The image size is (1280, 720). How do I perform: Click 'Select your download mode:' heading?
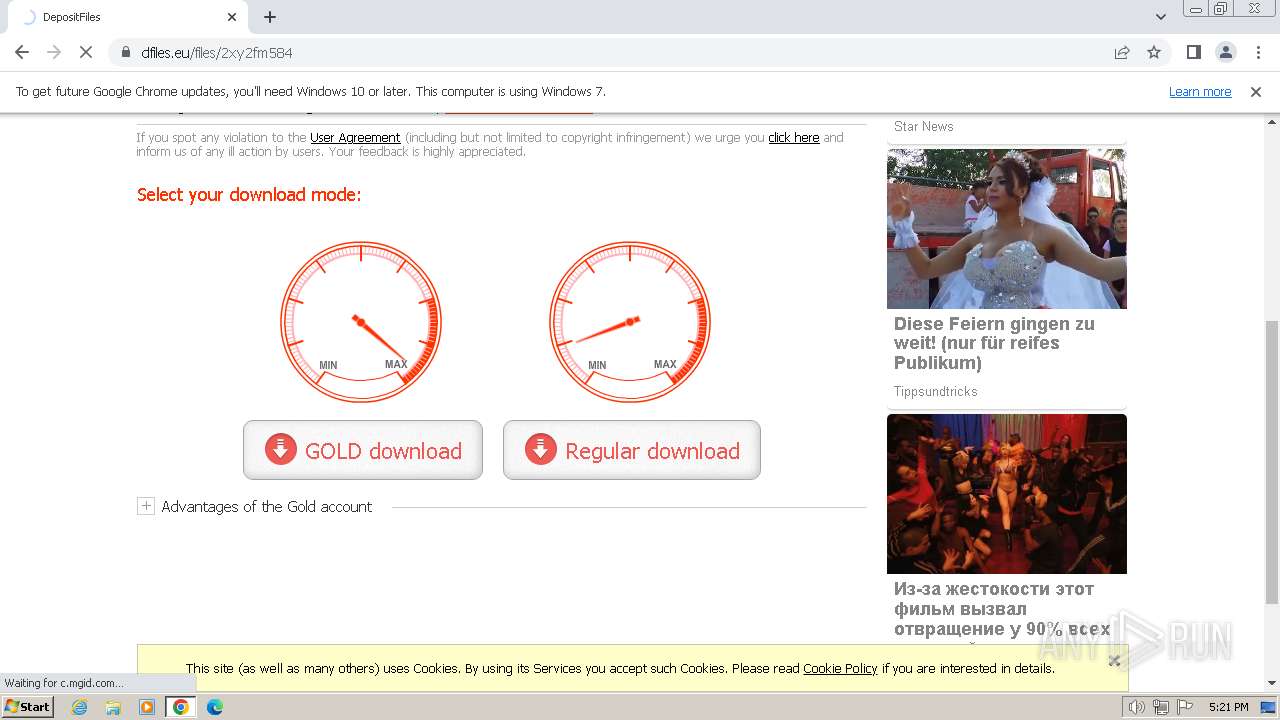pos(249,194)
